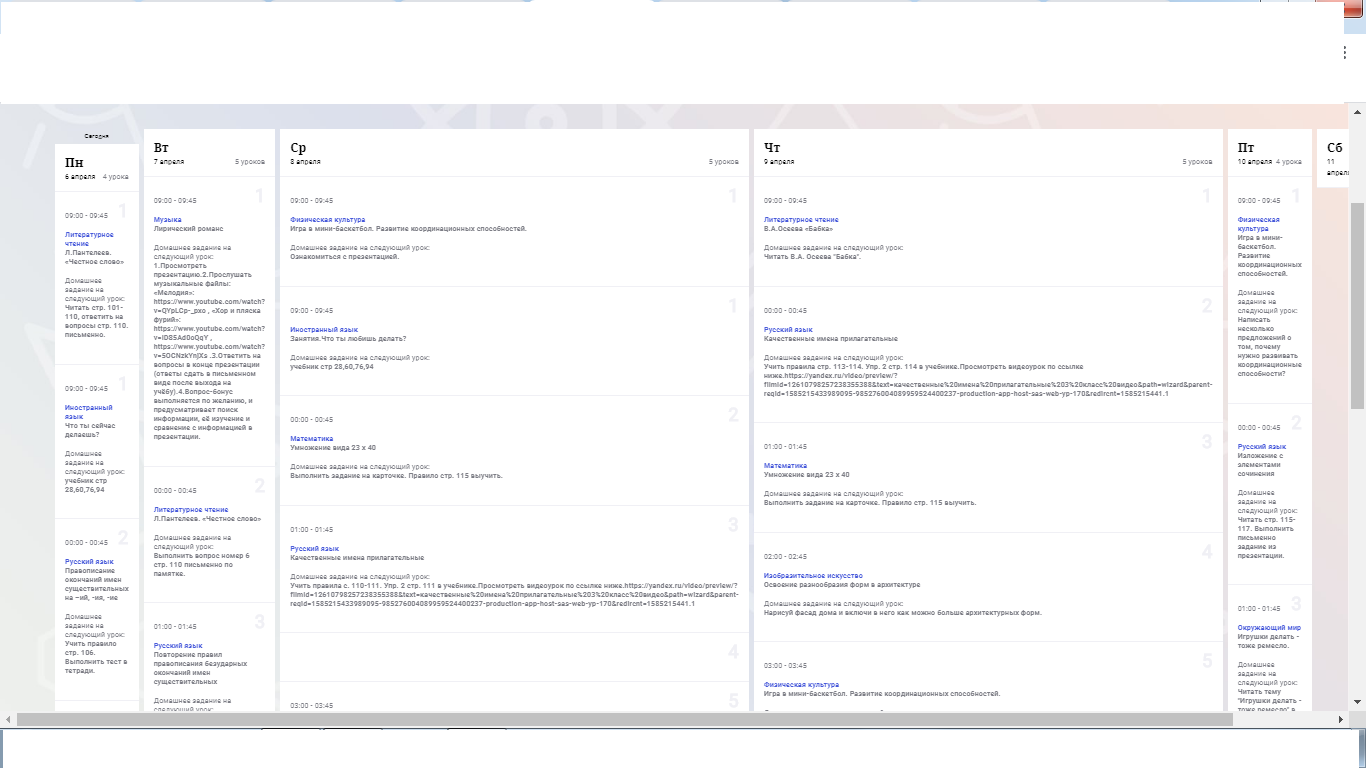Screen dimensions: 1366x768
Task: Open Tuesday's Русский язык lesson
Action: (178, 646)
